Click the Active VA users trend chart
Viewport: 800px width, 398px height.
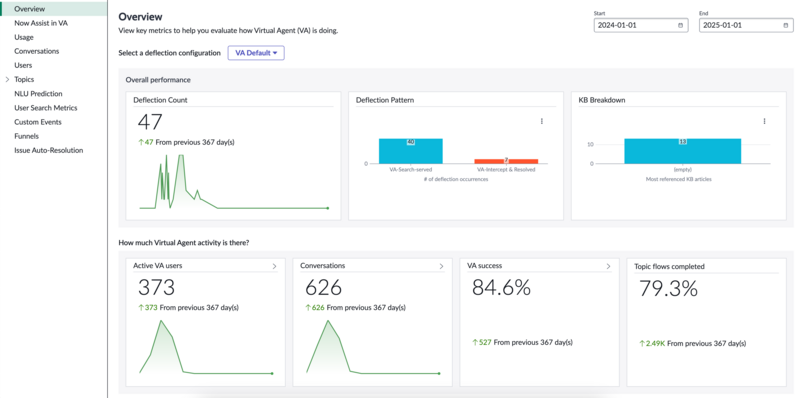(x=206, y=347)
